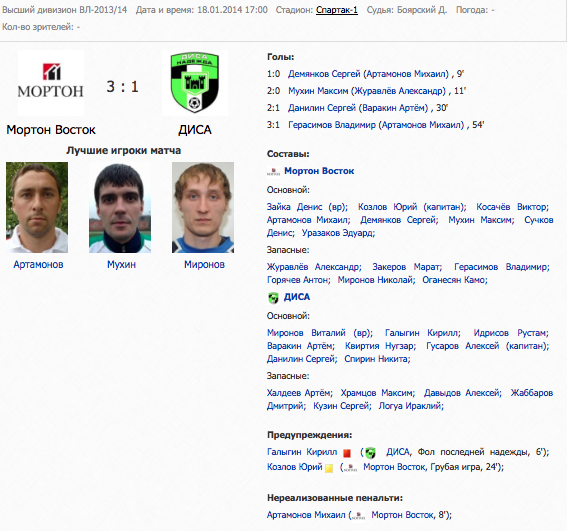This screenshot has height=531, width=567.
Task: Click Мортон icon in missed penalties row
Action: coord(358,515)
